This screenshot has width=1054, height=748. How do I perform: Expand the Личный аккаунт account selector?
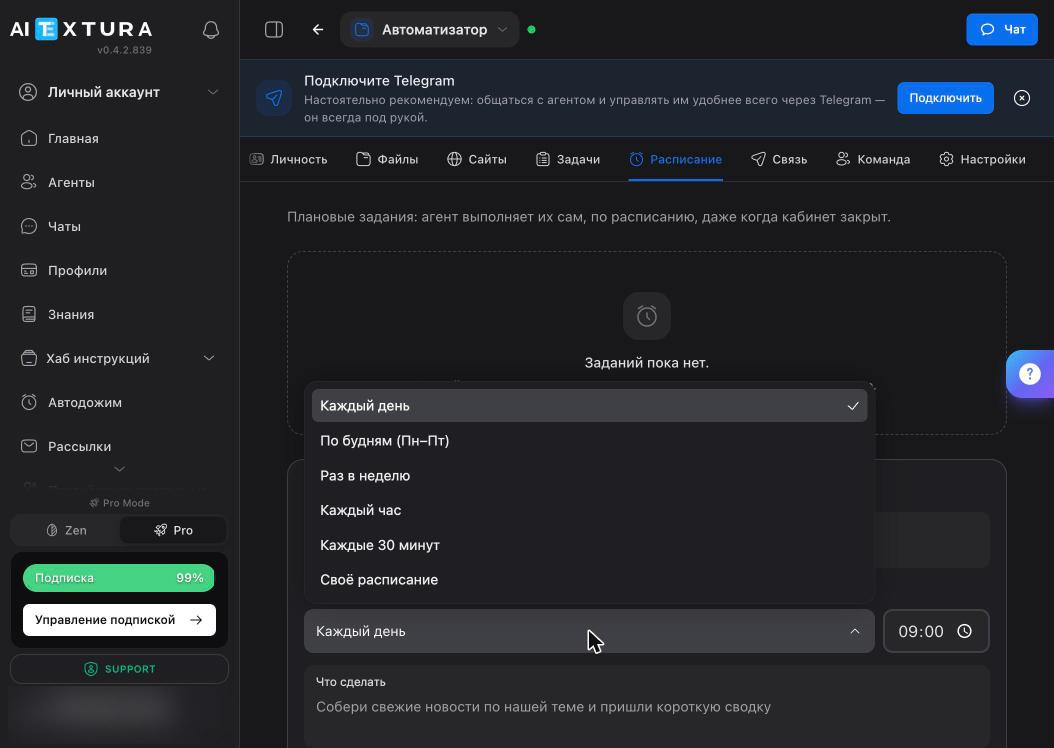pos(119,92)
